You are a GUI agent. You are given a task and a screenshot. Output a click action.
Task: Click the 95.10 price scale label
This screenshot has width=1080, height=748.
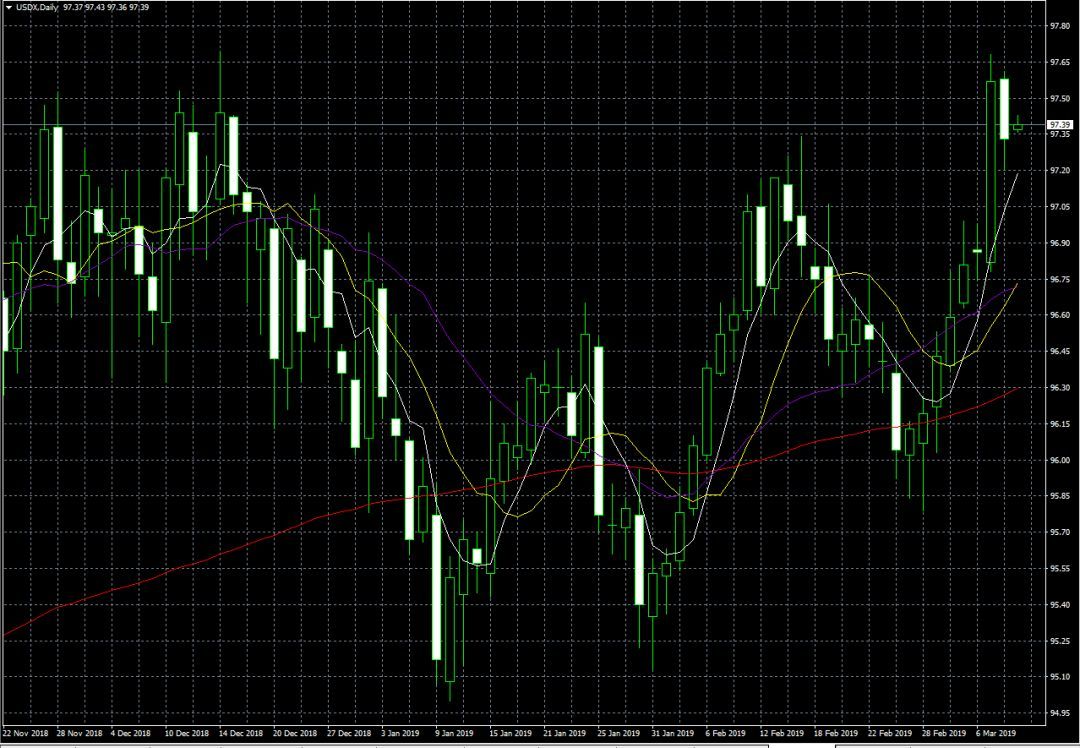pyautogui.click(x=1059, y=677)
